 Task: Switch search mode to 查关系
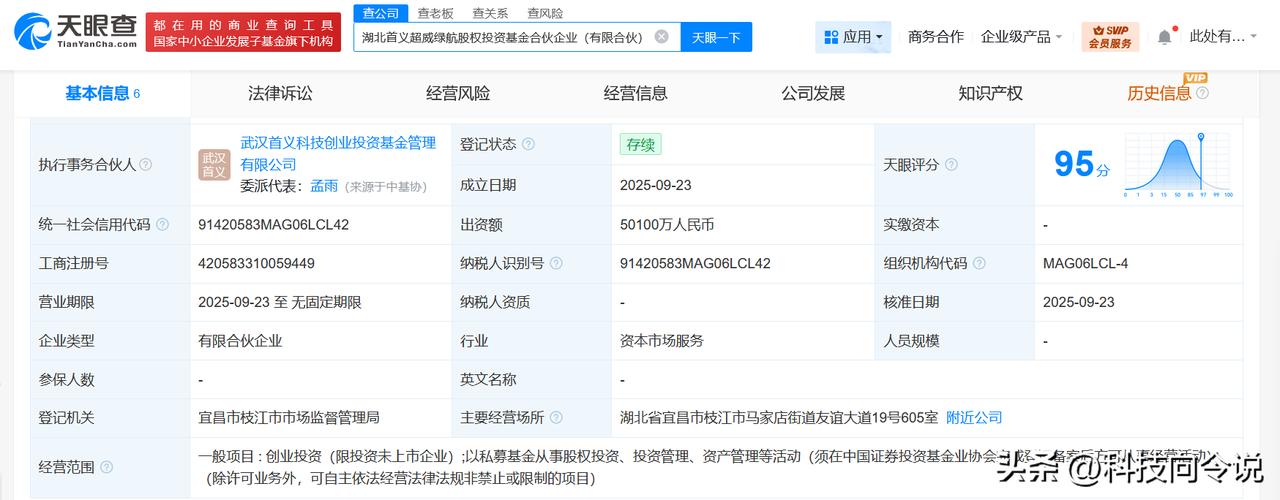pyautogui.click(x=490, y=13)
